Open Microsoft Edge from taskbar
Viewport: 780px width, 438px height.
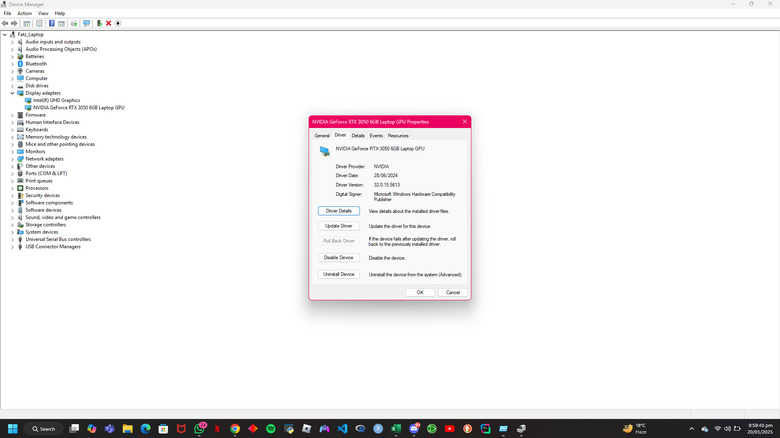(x=145, y=429)
